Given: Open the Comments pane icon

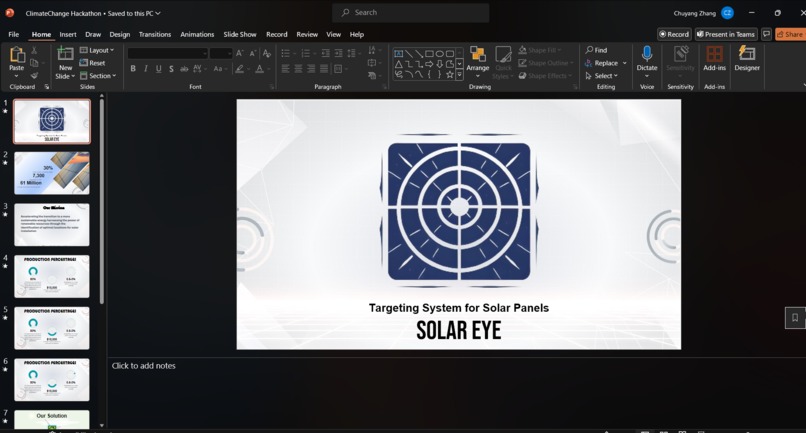Looking at the screenshot, I should click(x=766, y=34).
